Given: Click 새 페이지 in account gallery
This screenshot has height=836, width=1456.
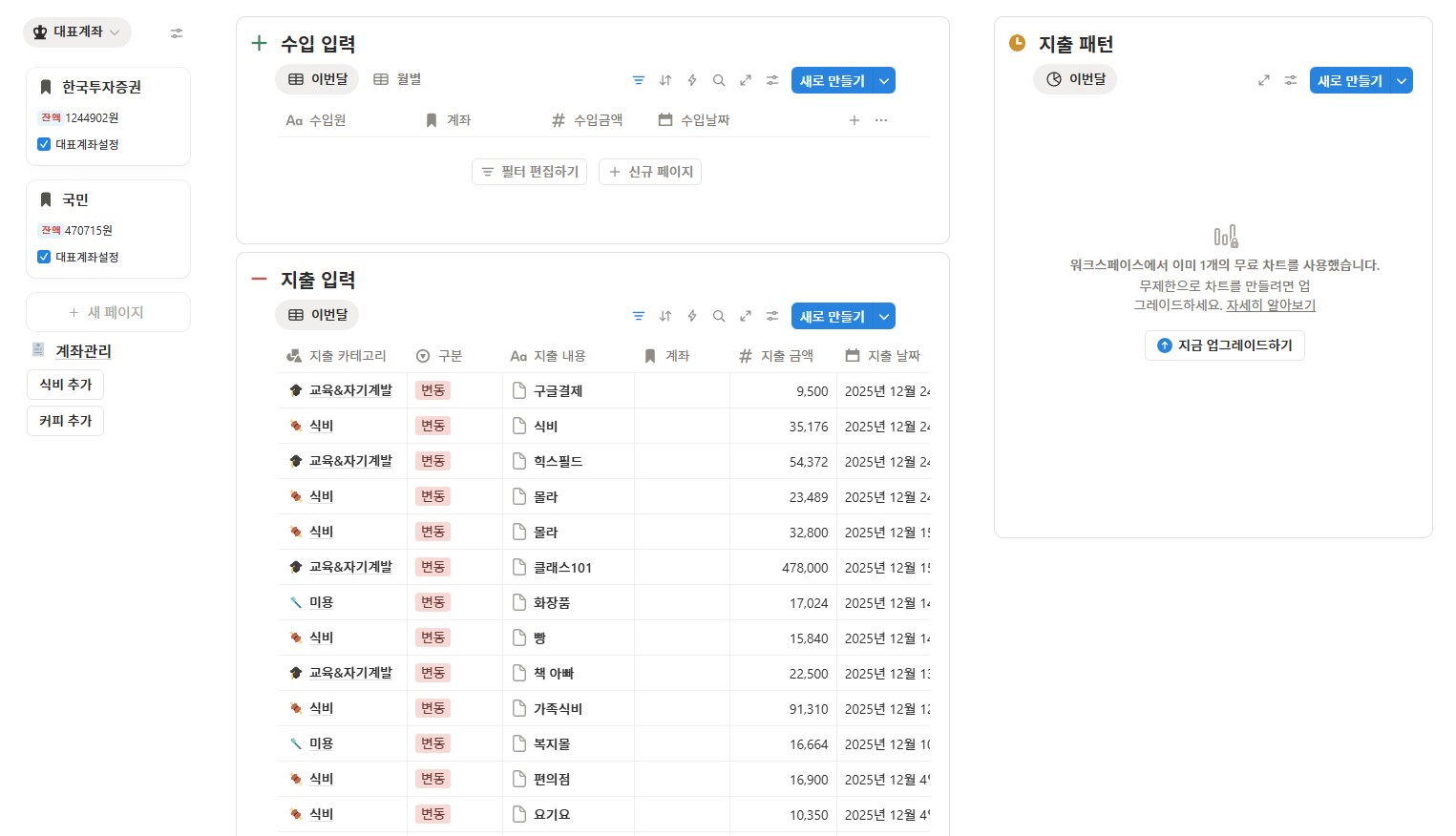Looking at the screenshot, I should pyautogui.click(x=108, y=312).
